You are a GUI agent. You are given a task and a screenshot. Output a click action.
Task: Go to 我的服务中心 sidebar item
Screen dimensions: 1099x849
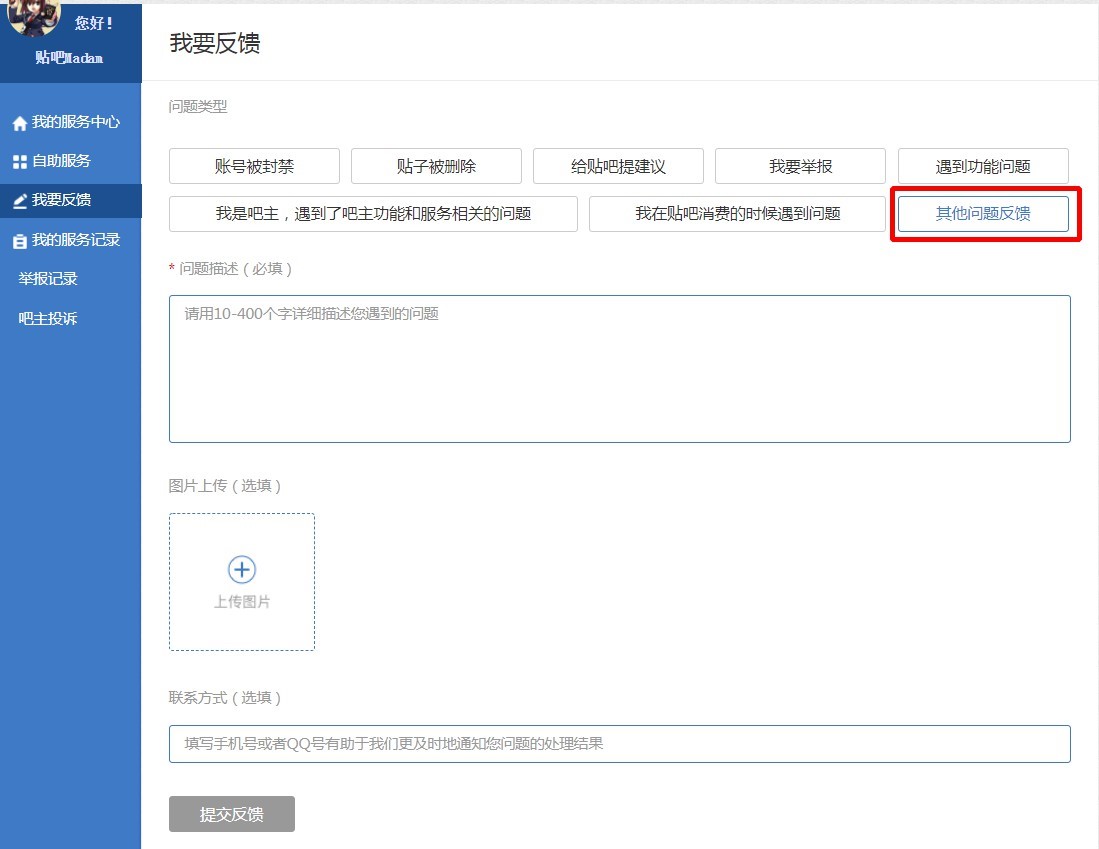coord(75,122)
